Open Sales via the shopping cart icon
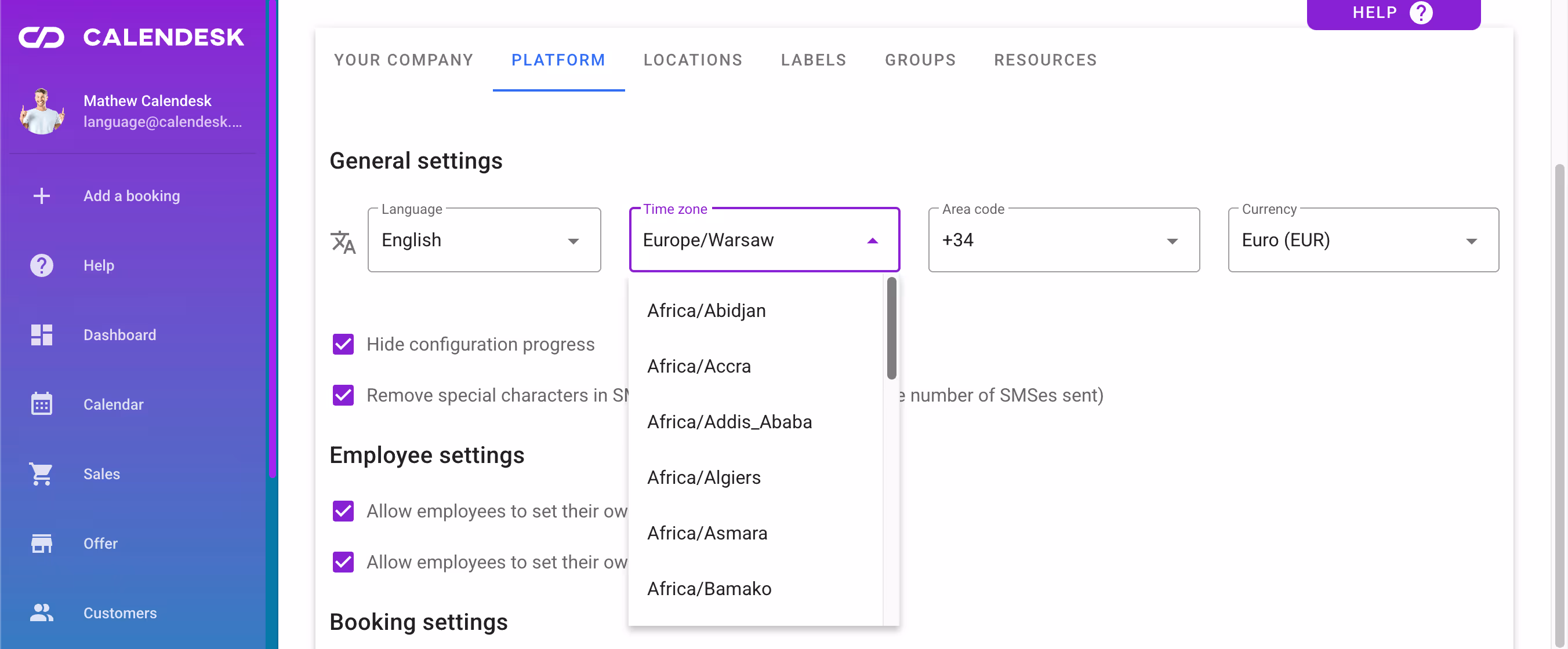 point(41,474)
